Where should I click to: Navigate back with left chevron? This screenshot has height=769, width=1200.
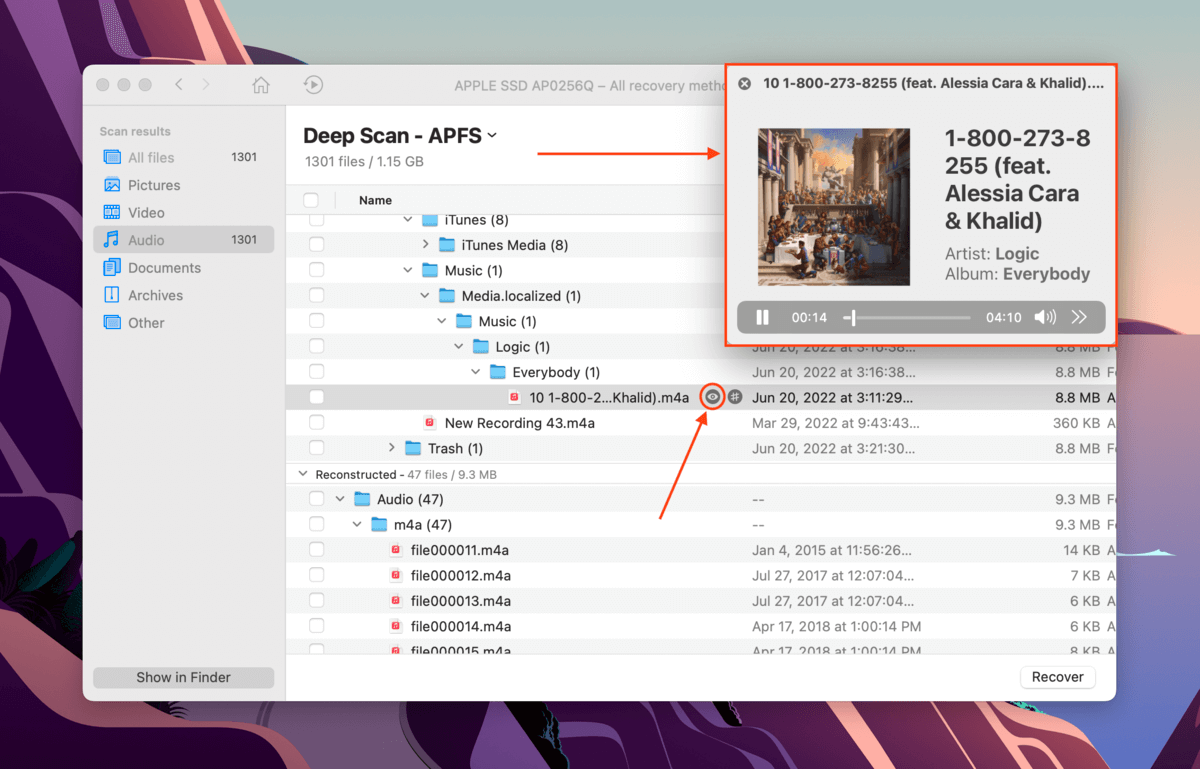point(179,84)
